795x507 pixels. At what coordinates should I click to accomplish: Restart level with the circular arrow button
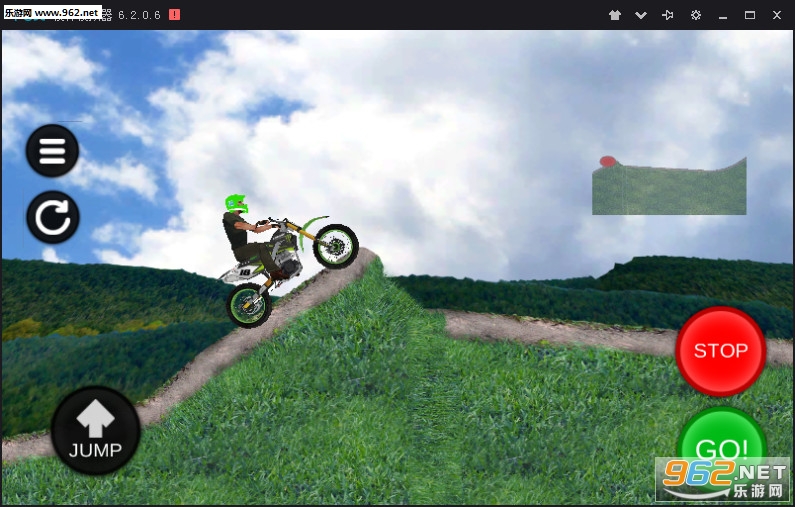[x=53, y=218]
